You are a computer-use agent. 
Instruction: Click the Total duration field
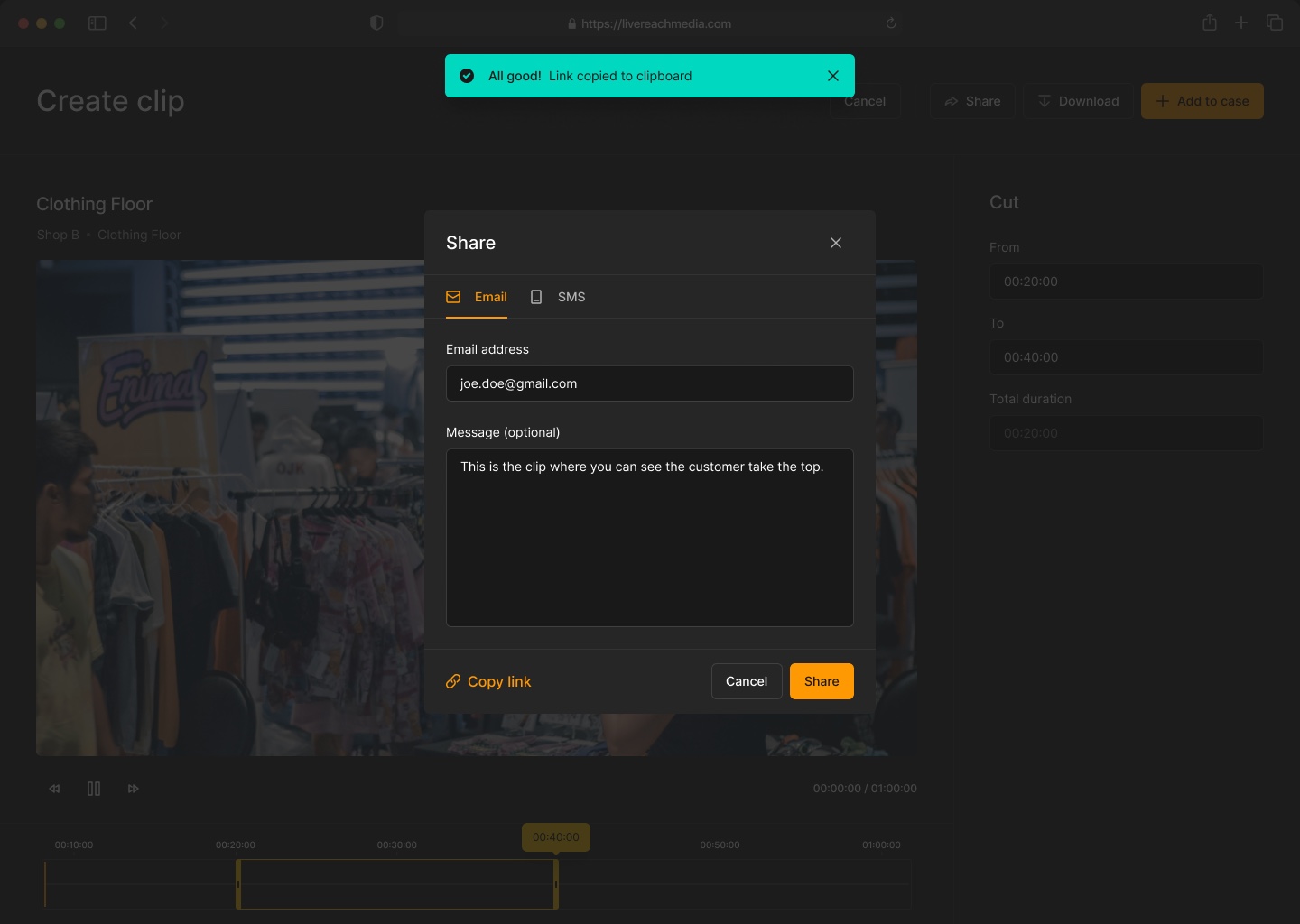1127,433
